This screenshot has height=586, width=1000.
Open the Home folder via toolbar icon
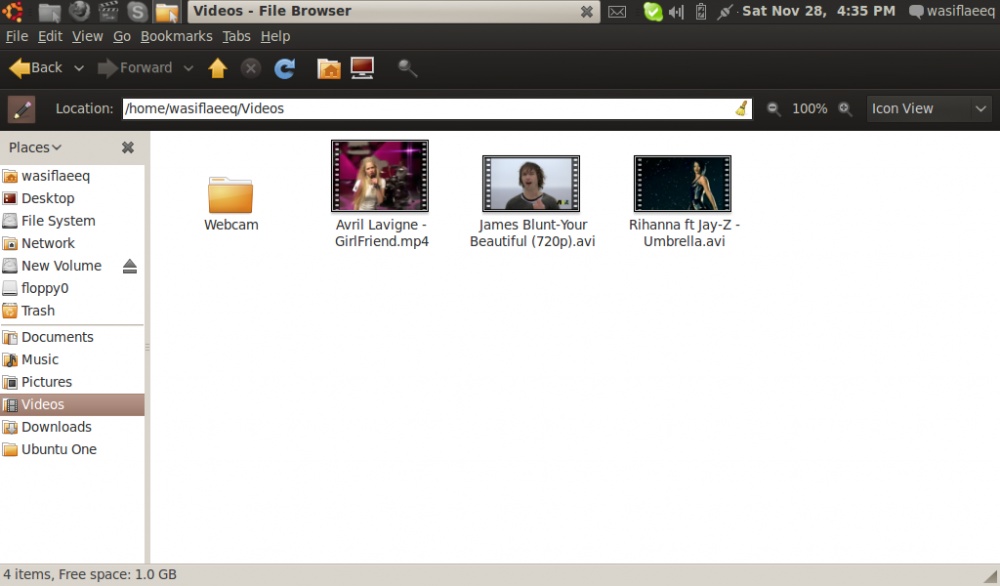[328, 68]
